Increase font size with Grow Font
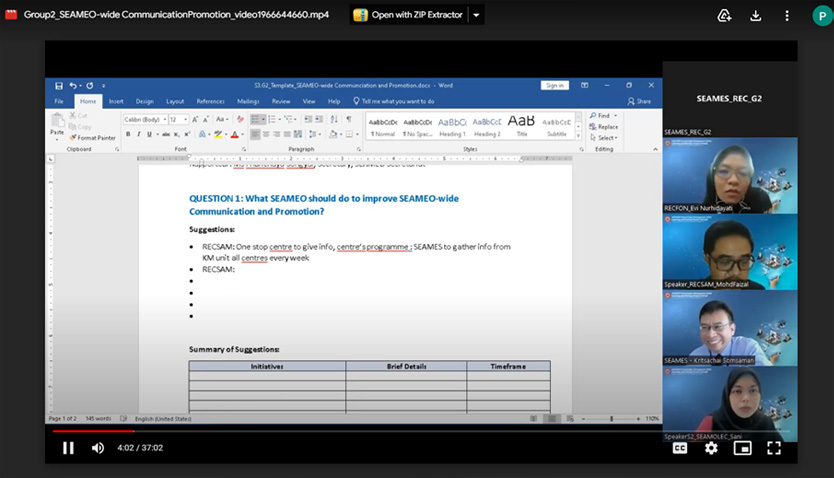This screenshot has height=478, width=834. click(195, 120)
